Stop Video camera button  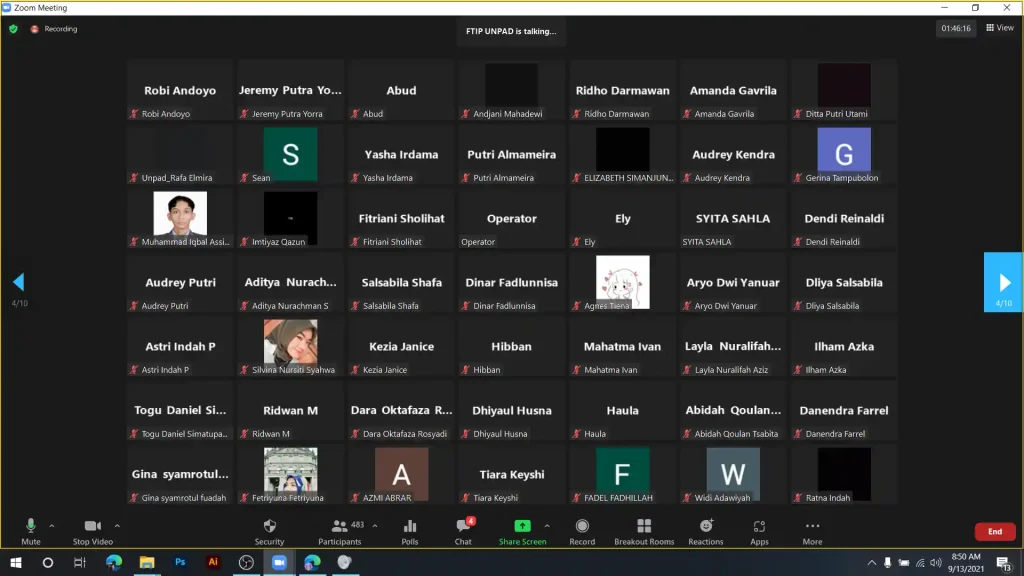[x=93, y=532]
